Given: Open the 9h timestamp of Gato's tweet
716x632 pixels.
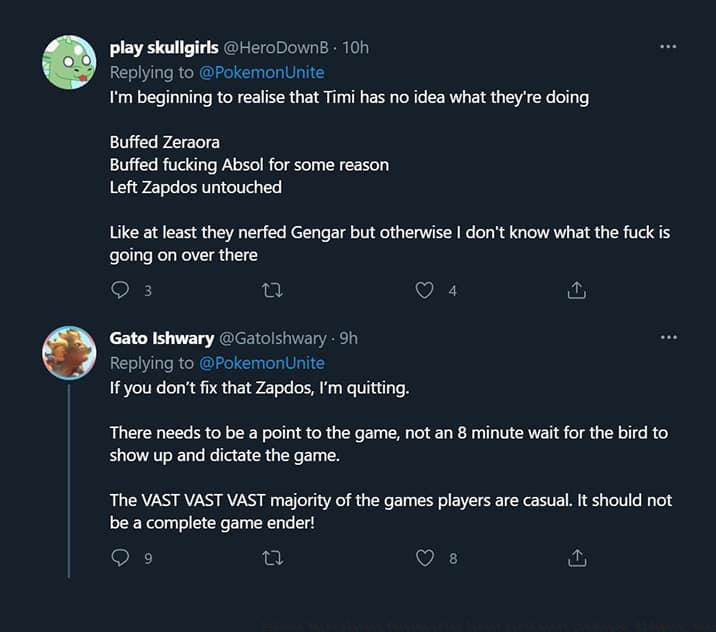Looking at the screenshot, I should 349,339.
